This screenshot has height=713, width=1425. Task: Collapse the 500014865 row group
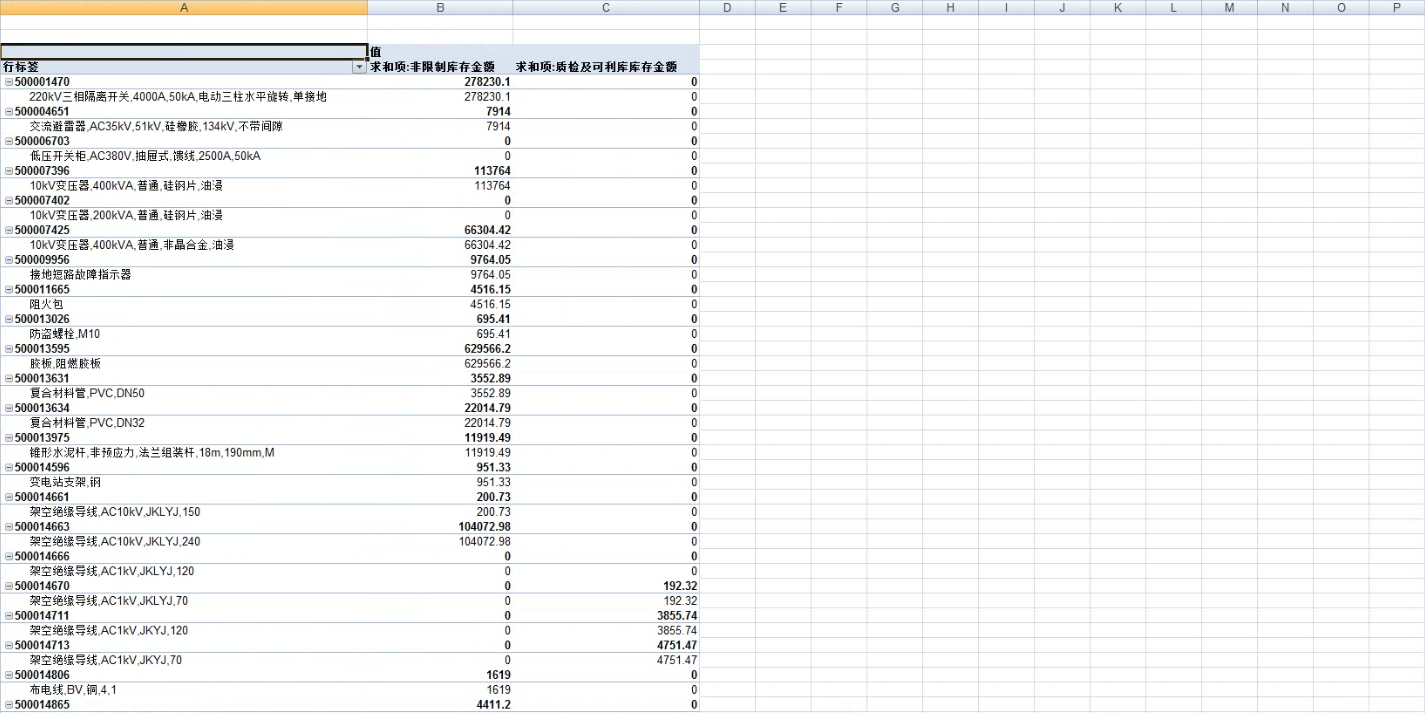pos(9,705)
